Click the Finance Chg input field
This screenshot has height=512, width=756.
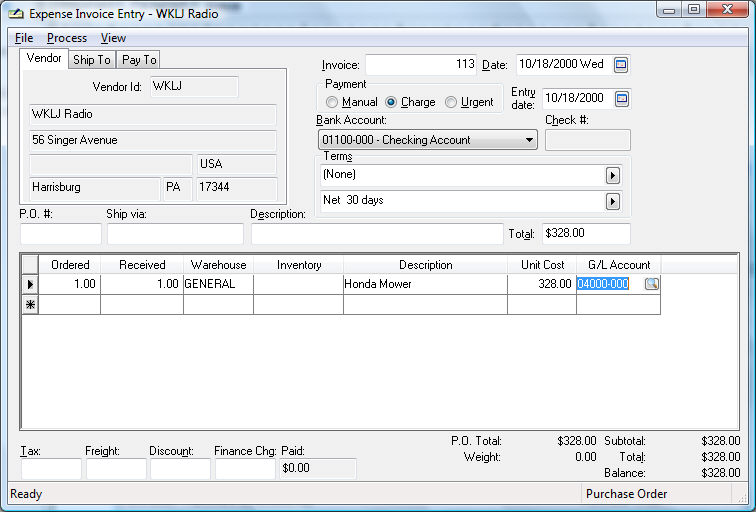click(x=245, y=469)
